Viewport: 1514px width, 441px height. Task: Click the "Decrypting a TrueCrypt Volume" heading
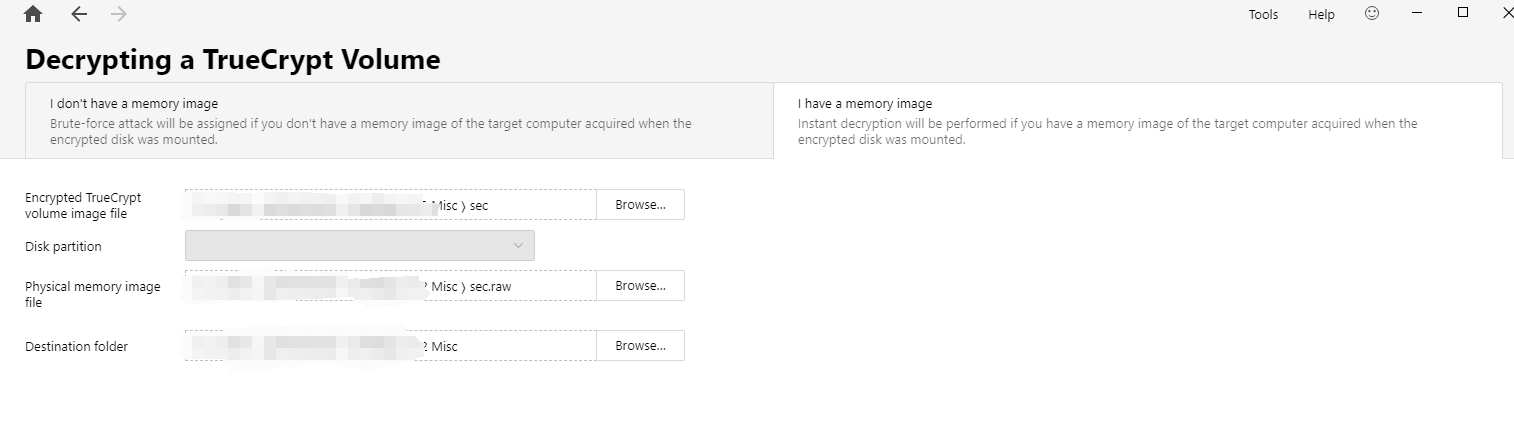click(x=233, y=60)
